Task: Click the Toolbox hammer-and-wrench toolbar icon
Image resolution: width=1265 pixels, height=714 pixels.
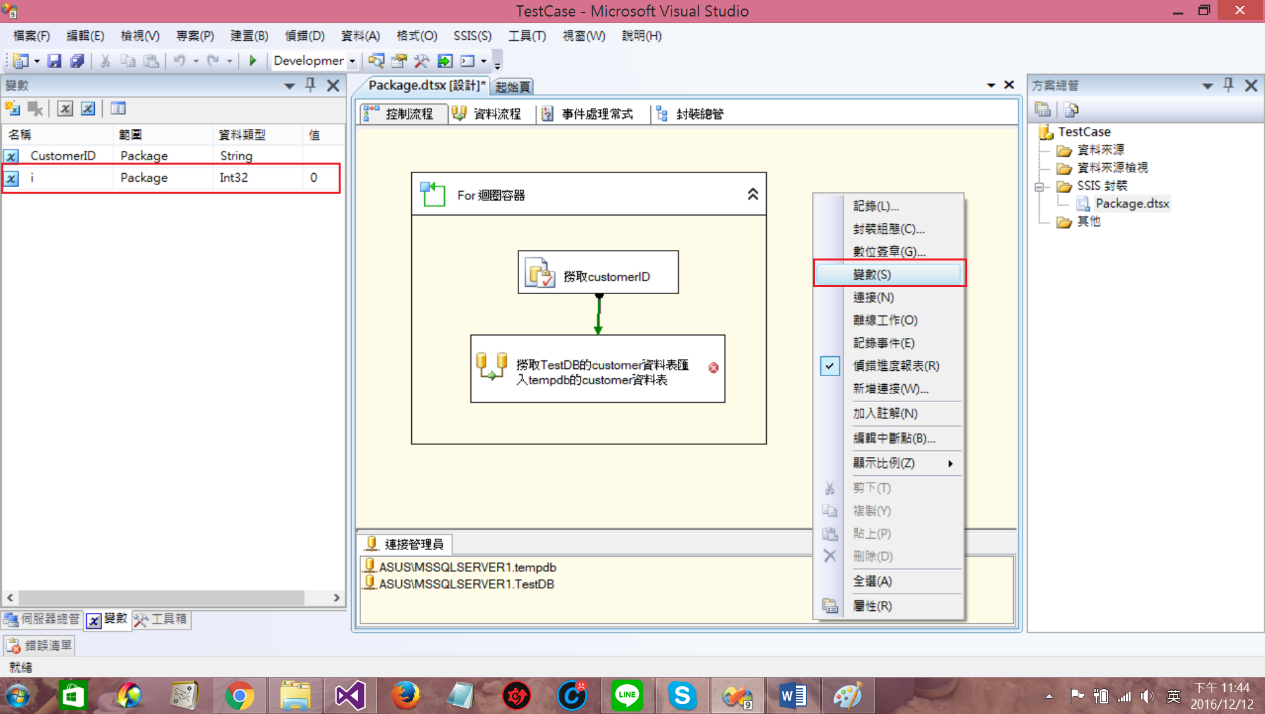Action: click(x=421, y=61)
